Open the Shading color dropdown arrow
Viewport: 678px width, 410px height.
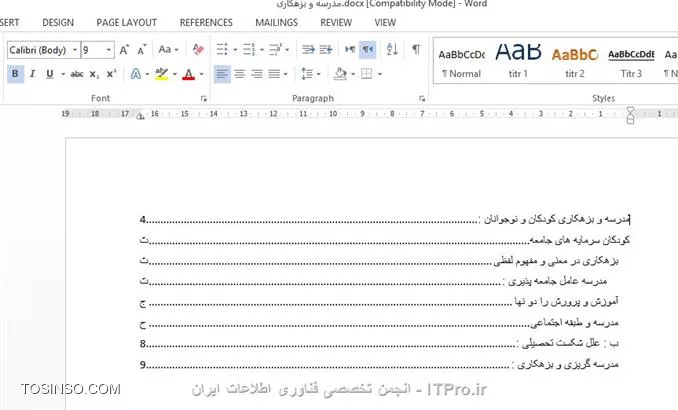353,74
